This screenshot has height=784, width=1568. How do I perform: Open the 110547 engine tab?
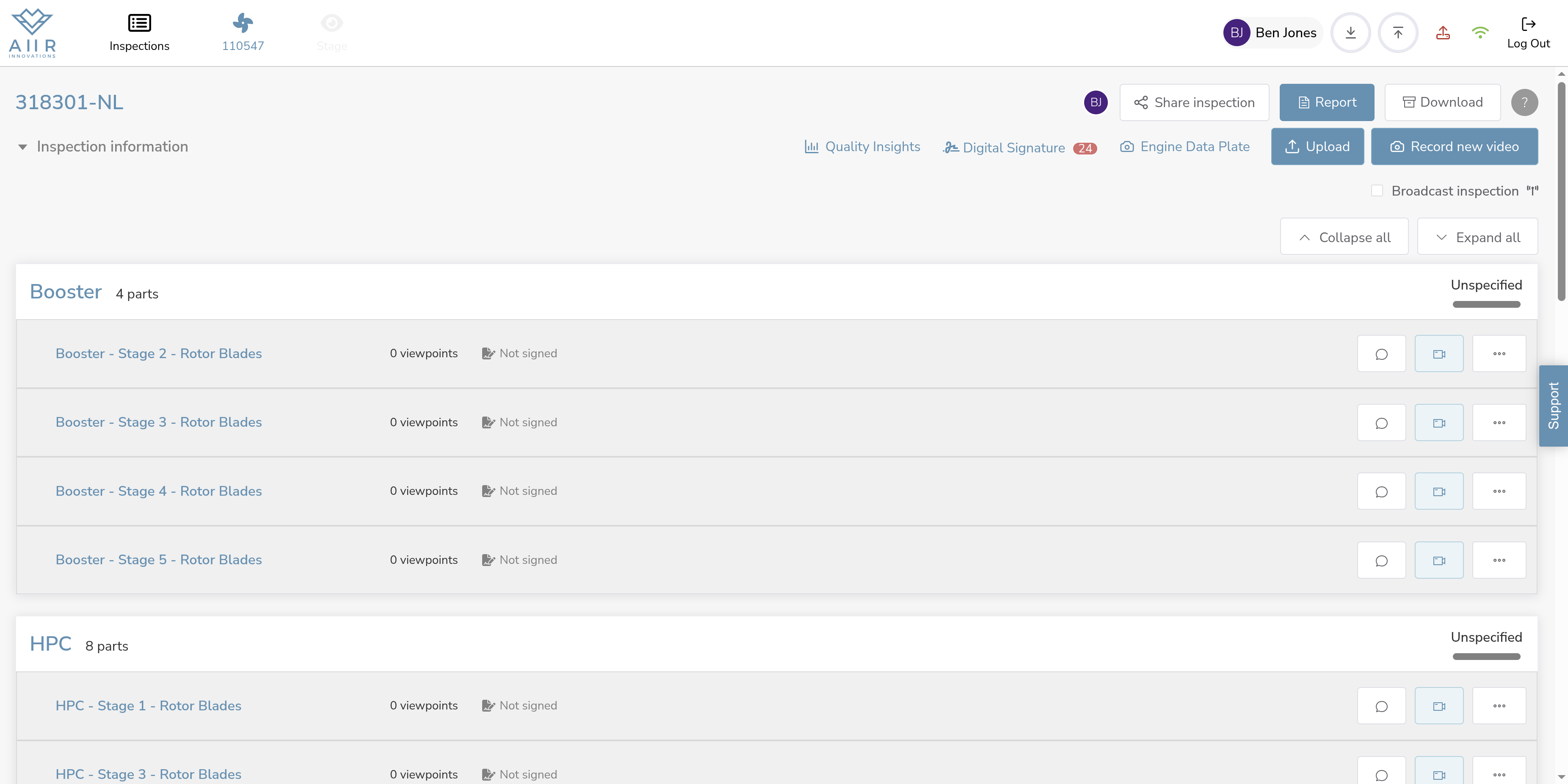click(242, 33)
